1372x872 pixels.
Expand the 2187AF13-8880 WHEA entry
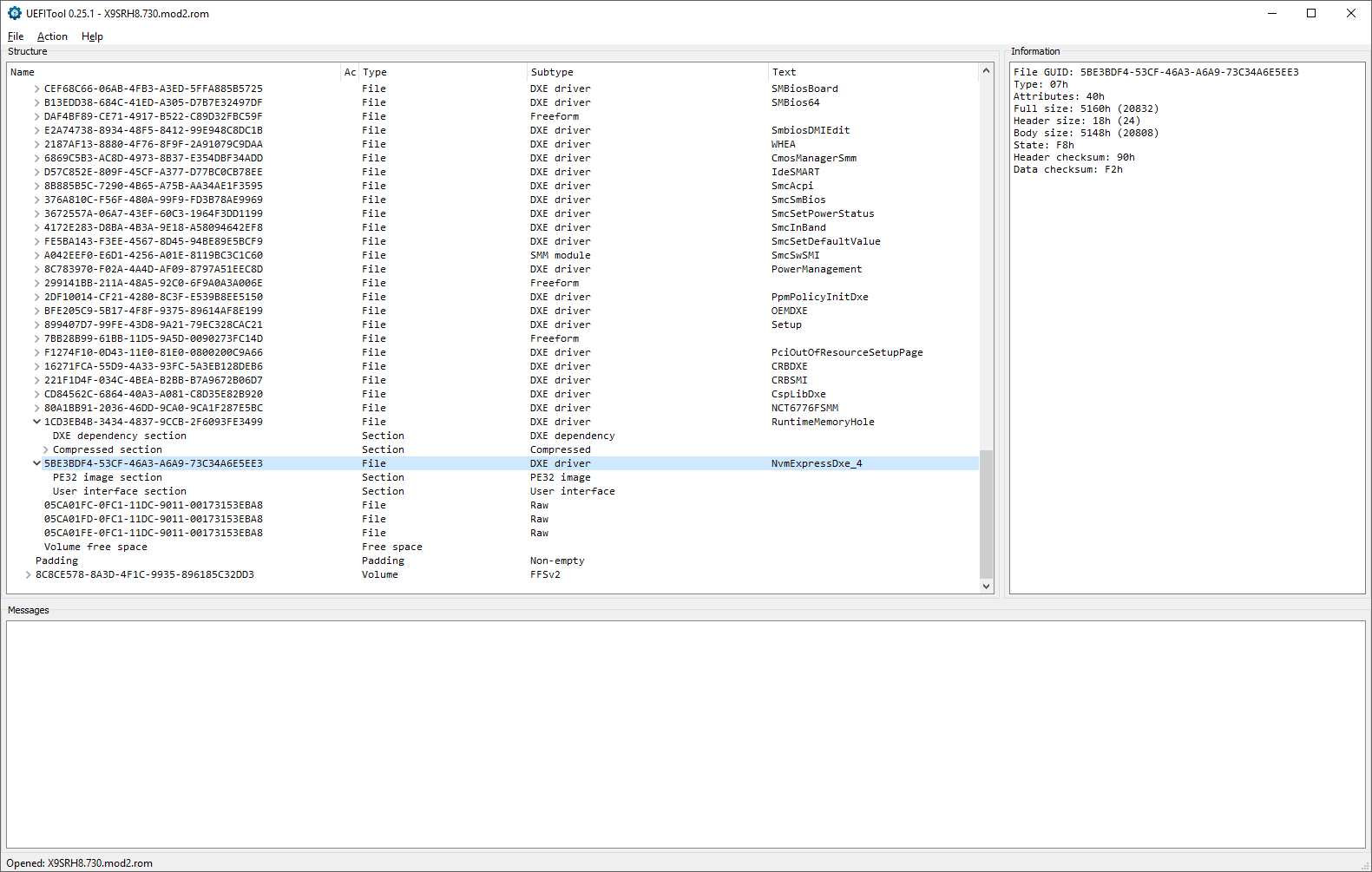[36, 144]
